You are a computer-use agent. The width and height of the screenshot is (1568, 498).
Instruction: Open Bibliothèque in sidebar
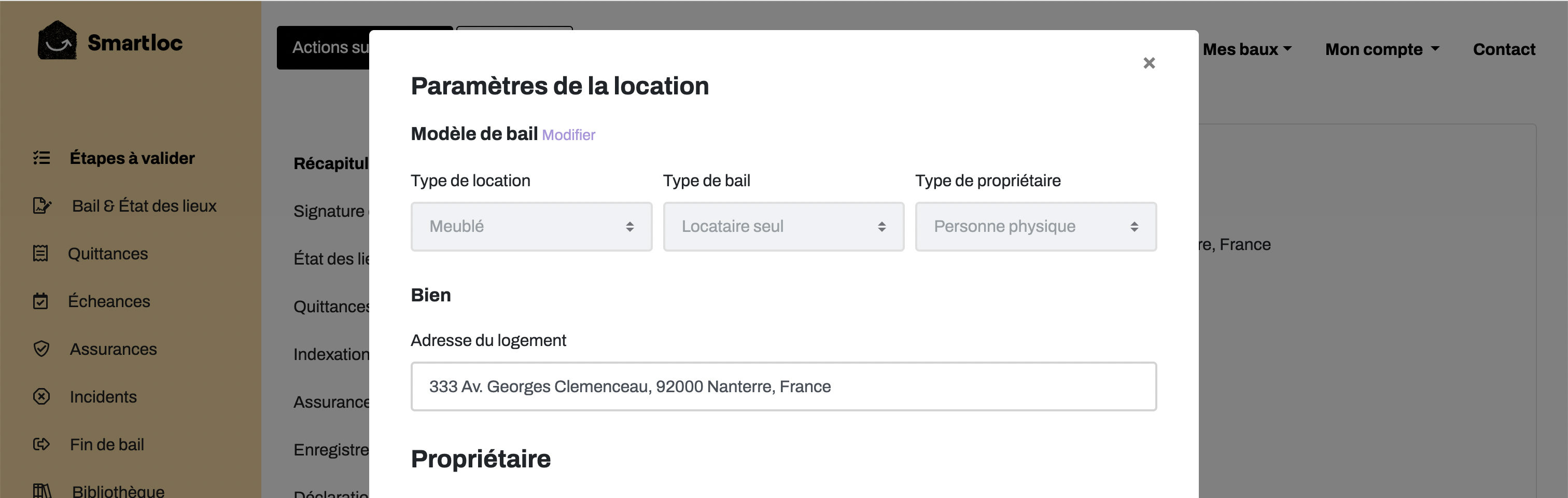coord(118,491)
